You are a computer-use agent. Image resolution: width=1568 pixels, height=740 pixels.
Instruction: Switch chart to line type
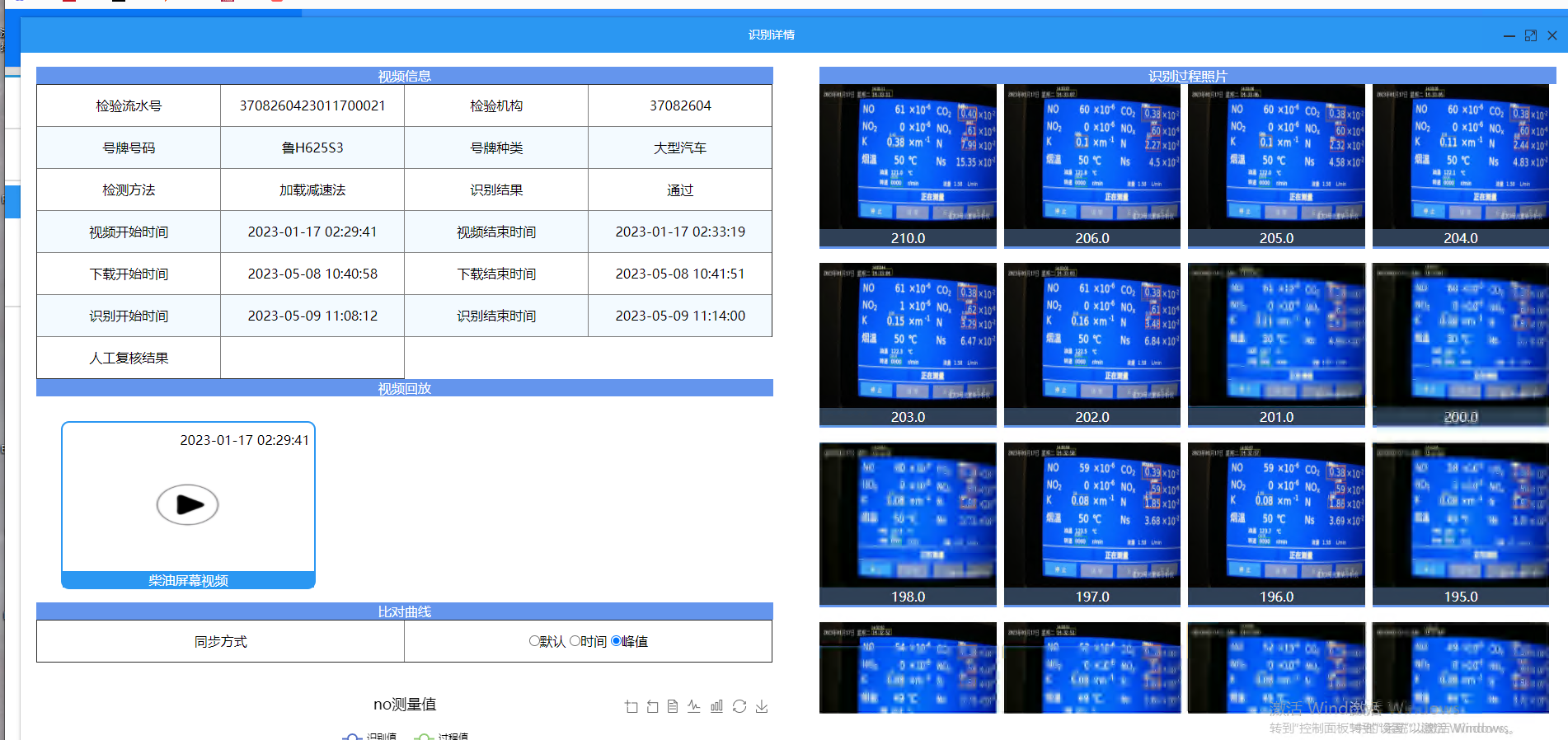[x=694, y=706]
